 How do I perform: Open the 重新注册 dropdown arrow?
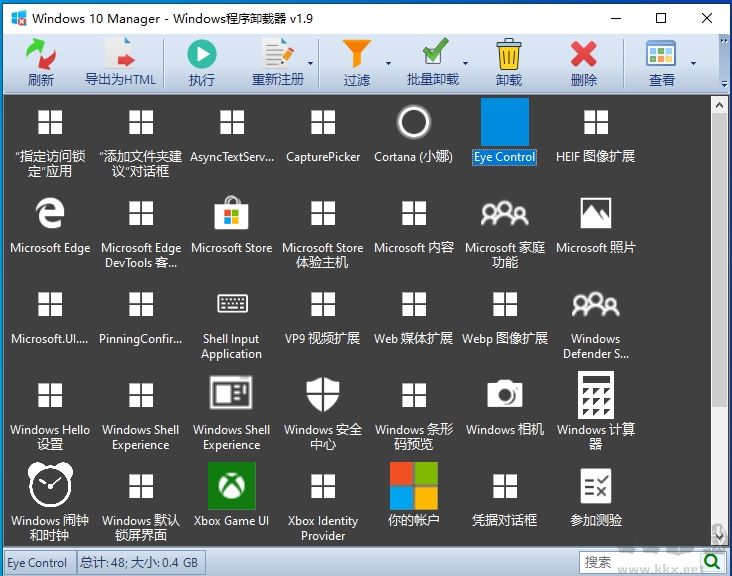(310, 63)
